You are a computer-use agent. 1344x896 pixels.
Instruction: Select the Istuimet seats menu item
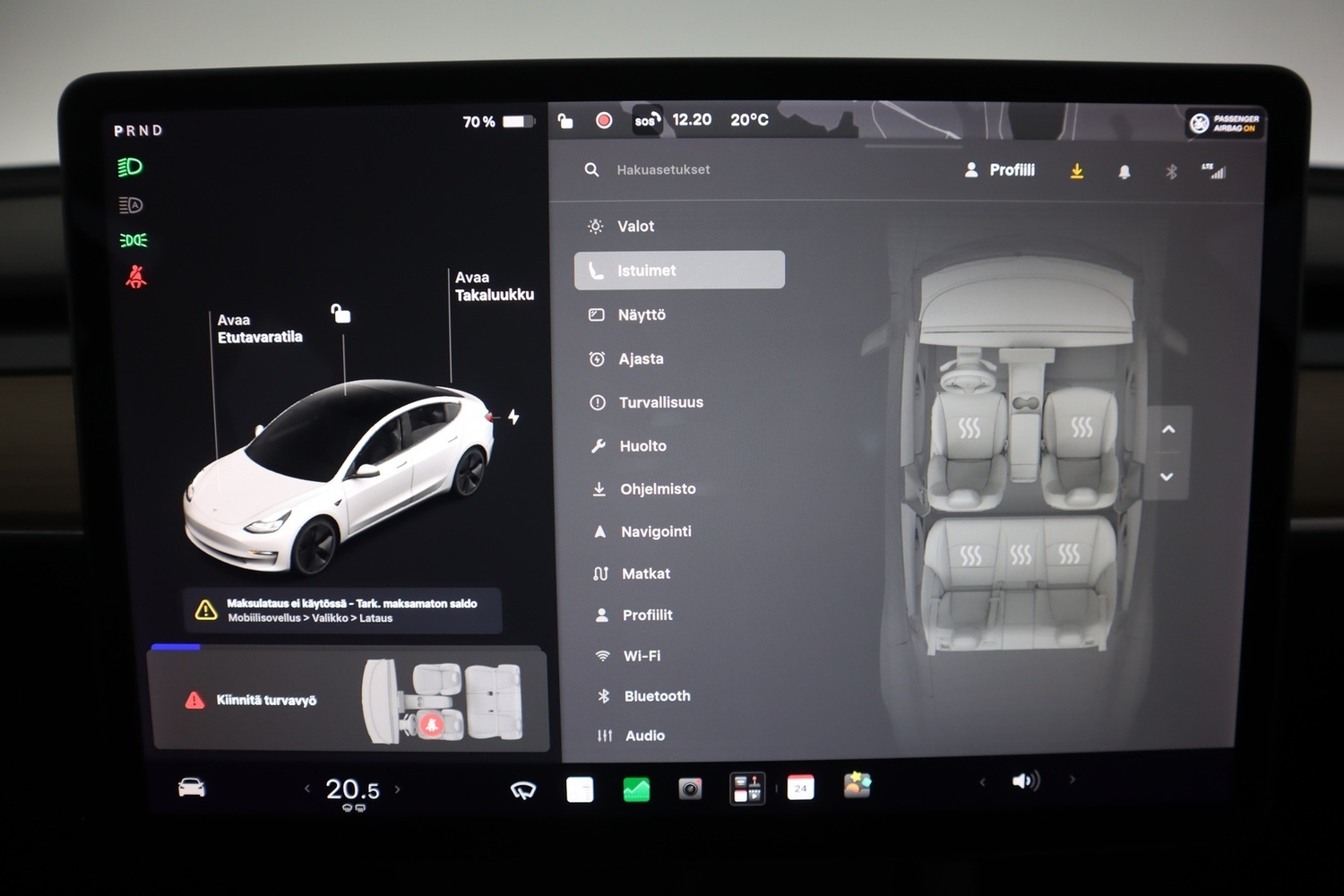[679, 270]
